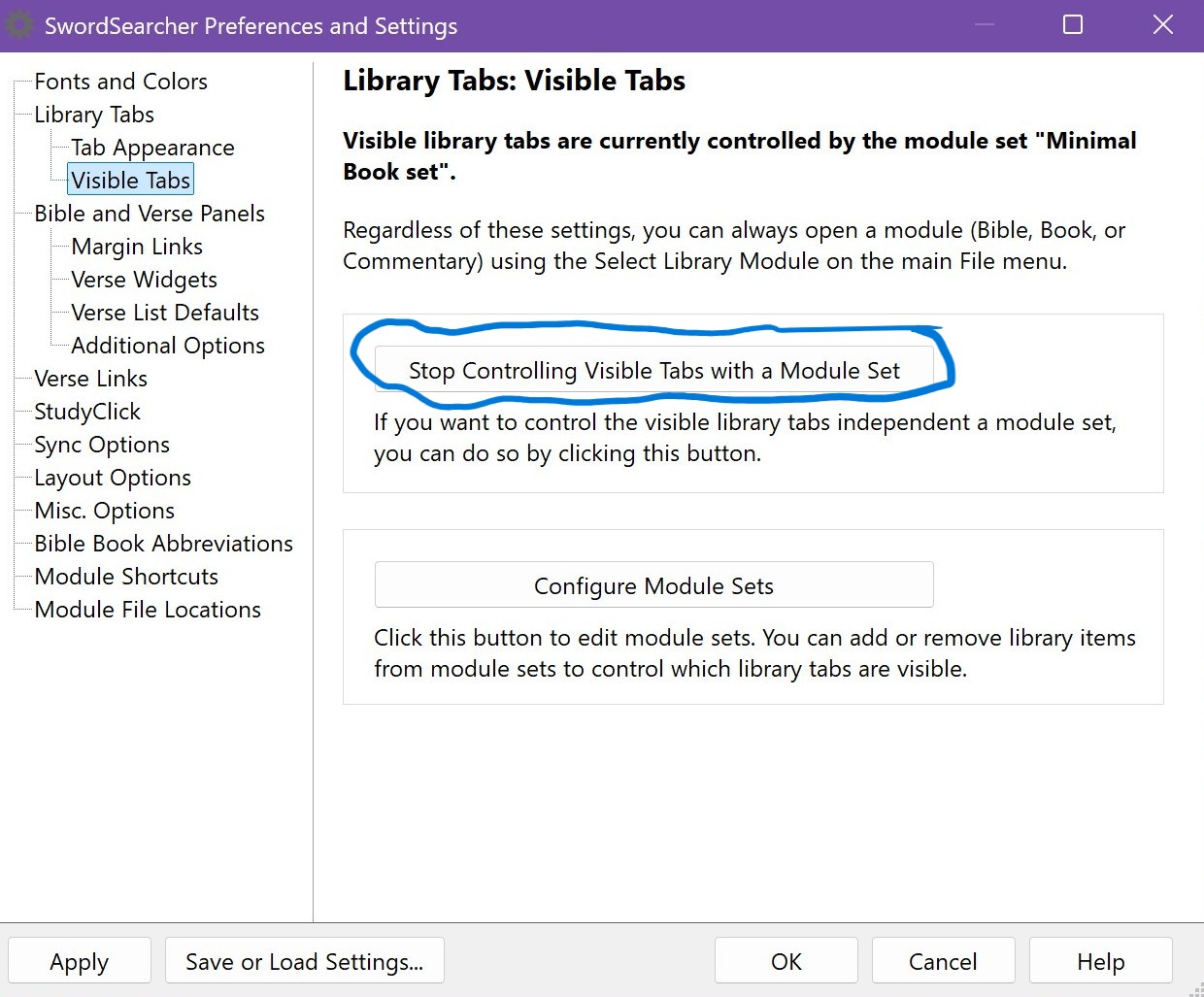1204x997 pixels.
Task: Click Configure Module Sets button
Action: [653, 585]
